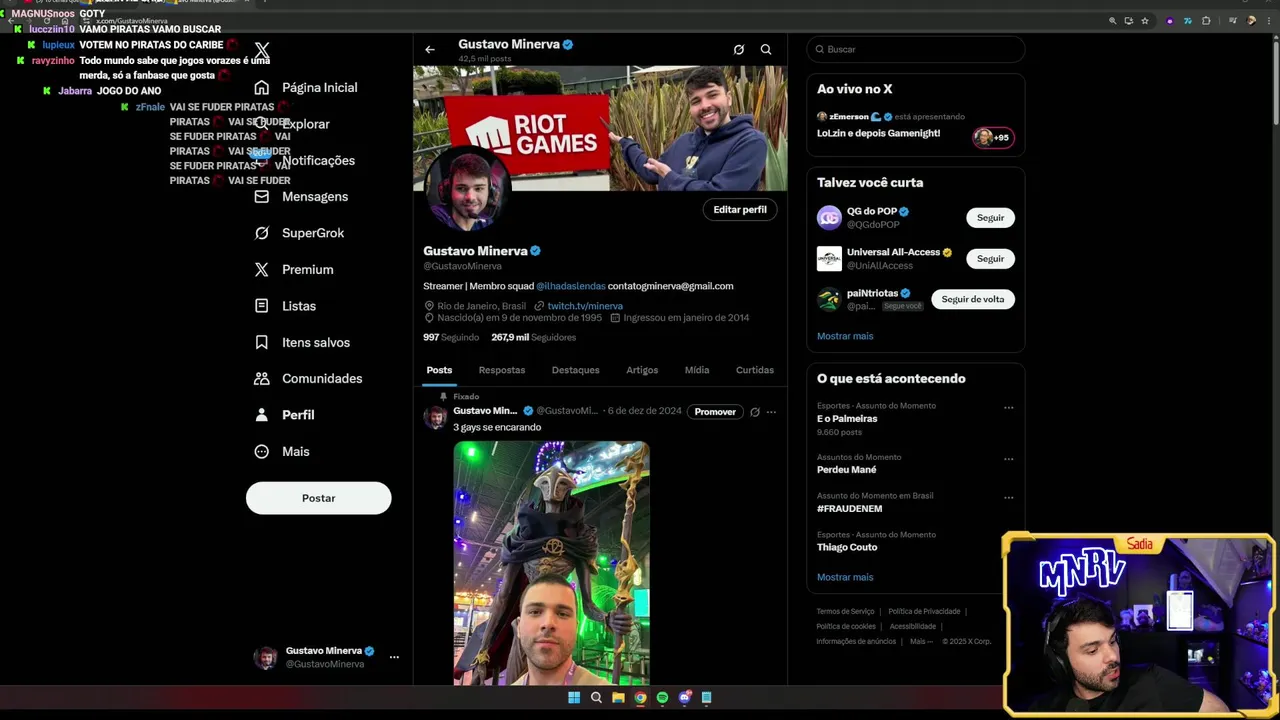Open Política de cookies footer link
The width and height of the screenshot is (1280, 720).
click(846, 627)
